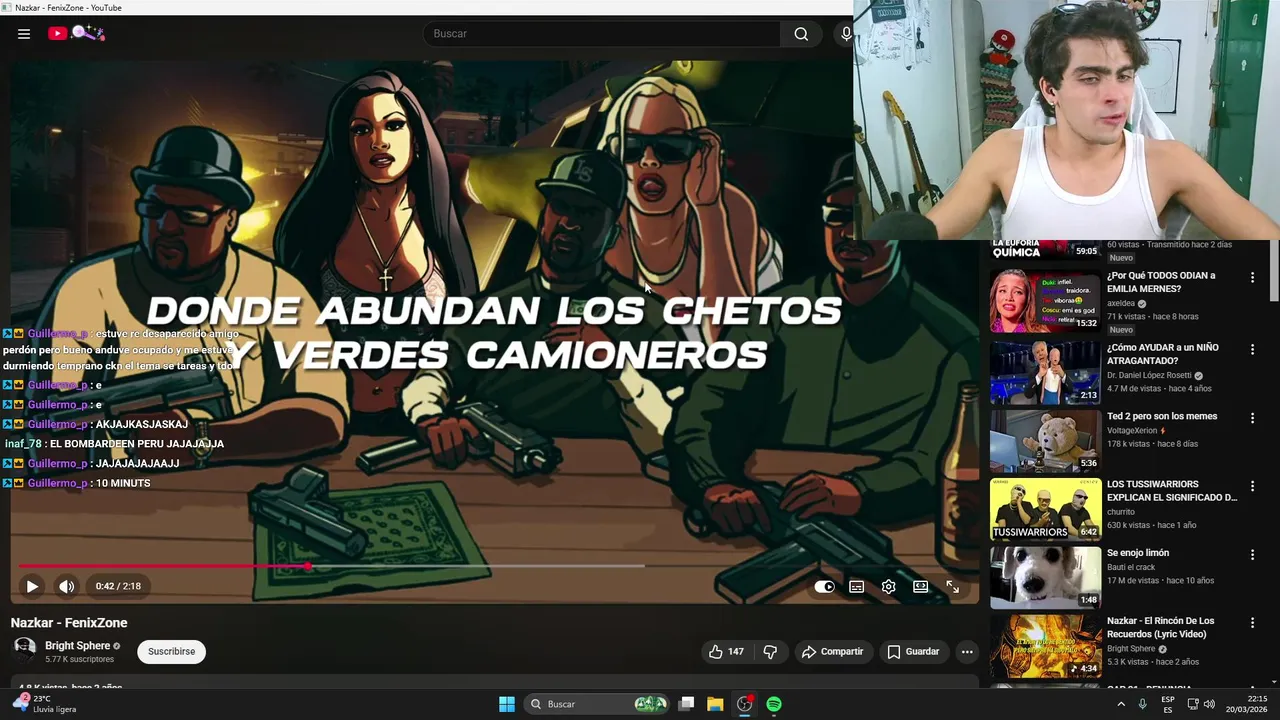The height and width of the screenshot is (720, 1280).
Task: Open the player settings gear
Action: click(889, 587)
